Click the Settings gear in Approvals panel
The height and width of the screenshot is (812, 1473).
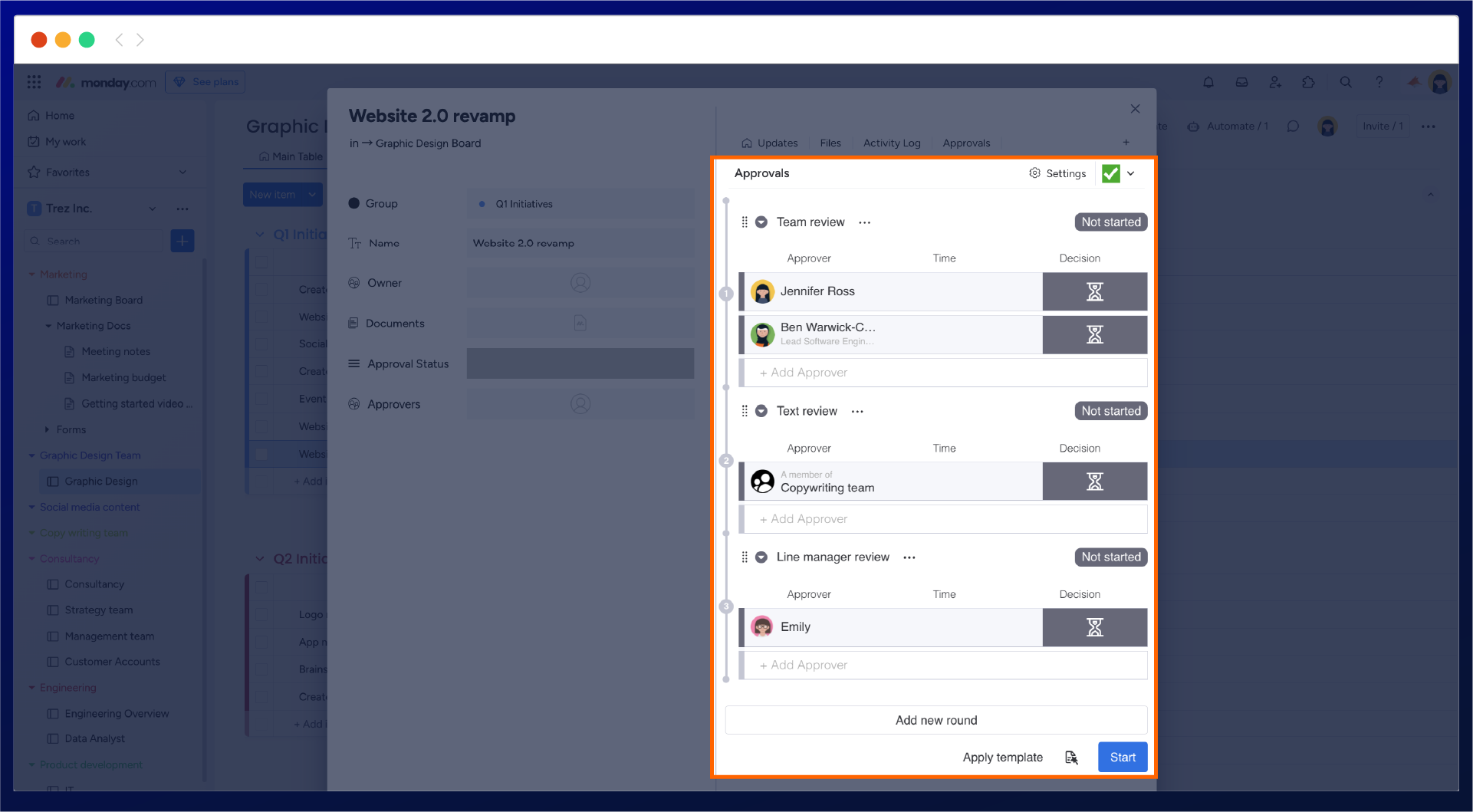tap(1057, 173)
